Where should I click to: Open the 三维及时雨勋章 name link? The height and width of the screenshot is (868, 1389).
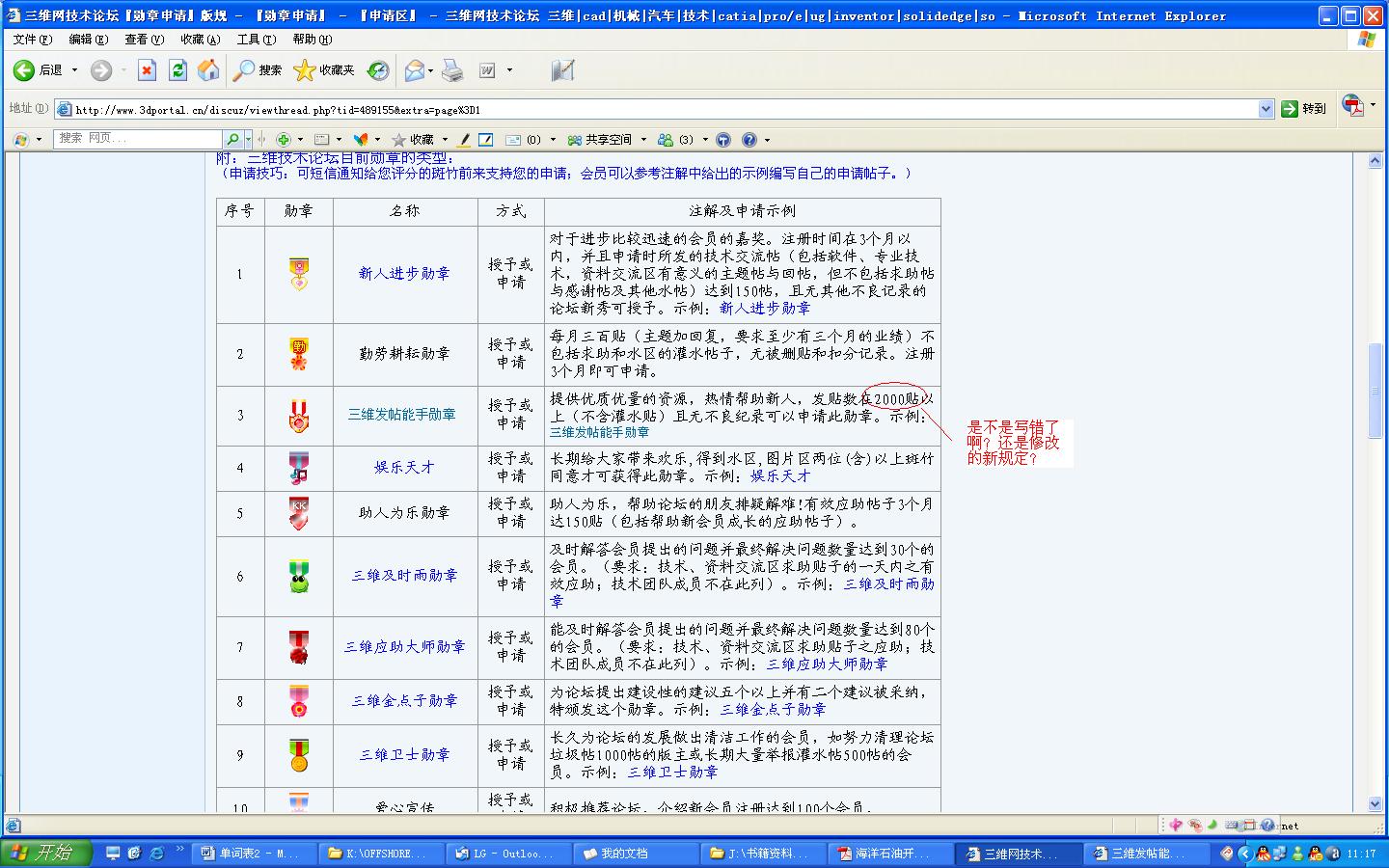click(x=405, y=576)
